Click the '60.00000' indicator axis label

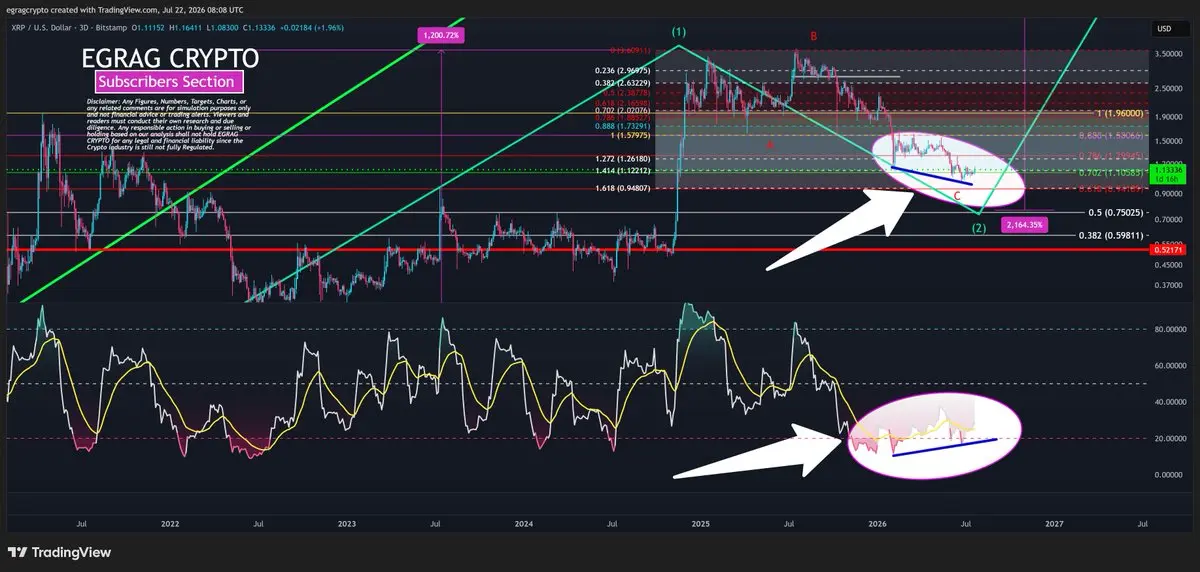(x=1169, y=366)
